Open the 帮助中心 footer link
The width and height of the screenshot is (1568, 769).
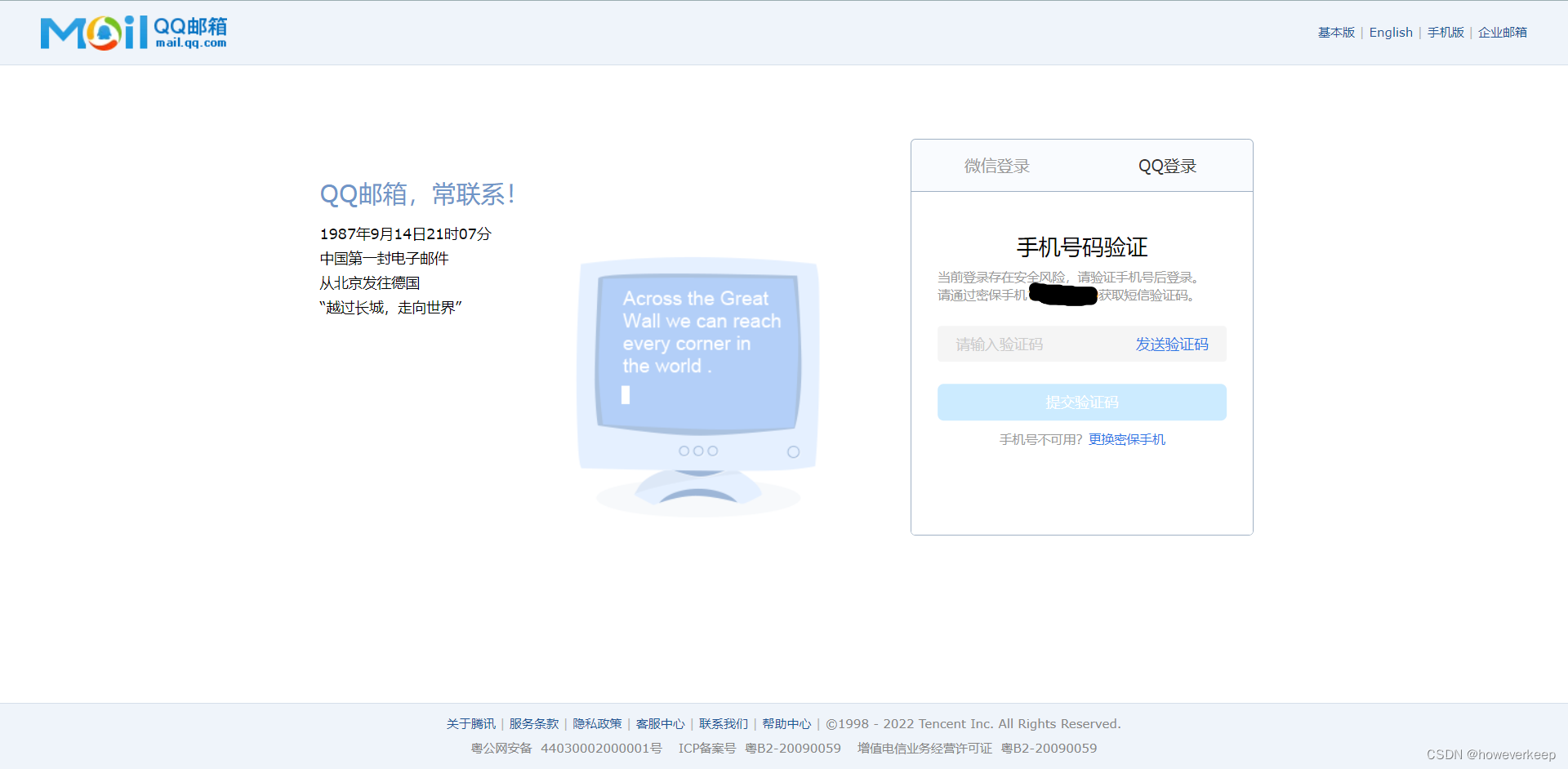pyautogui.click(x=786, y=724)
